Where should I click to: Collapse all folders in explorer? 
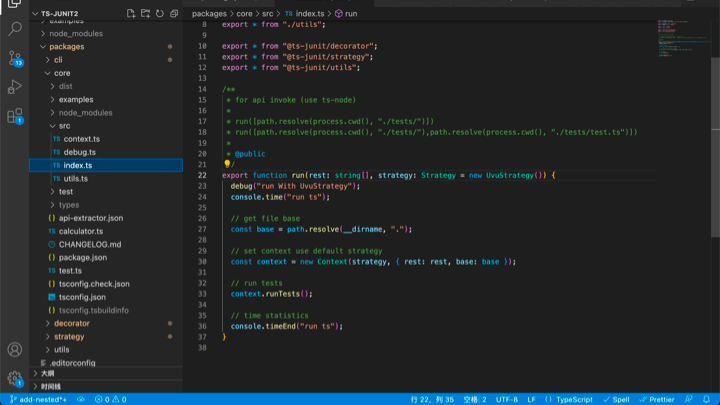174,14
